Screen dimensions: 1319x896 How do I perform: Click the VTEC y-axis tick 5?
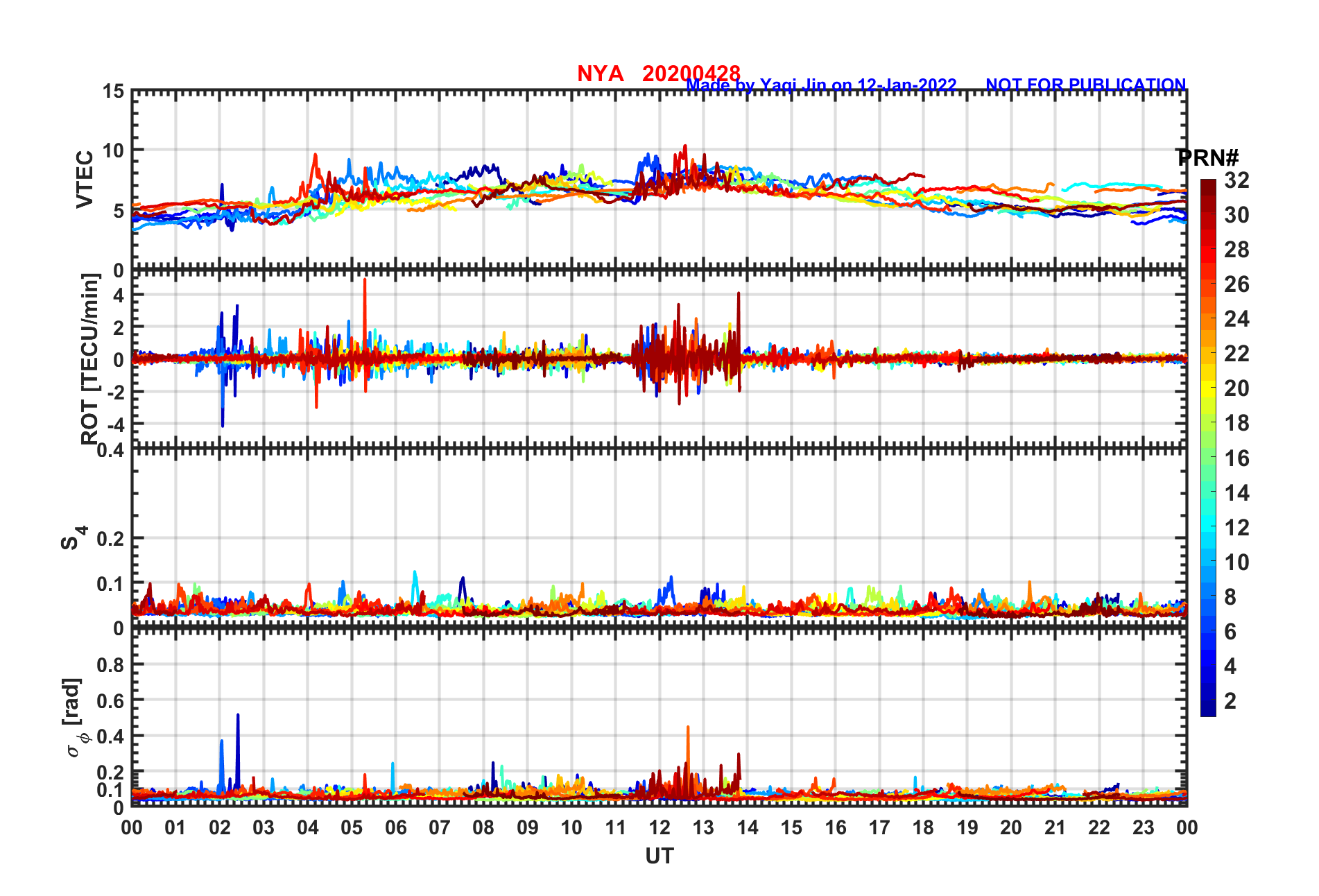(x=119, y=211)
